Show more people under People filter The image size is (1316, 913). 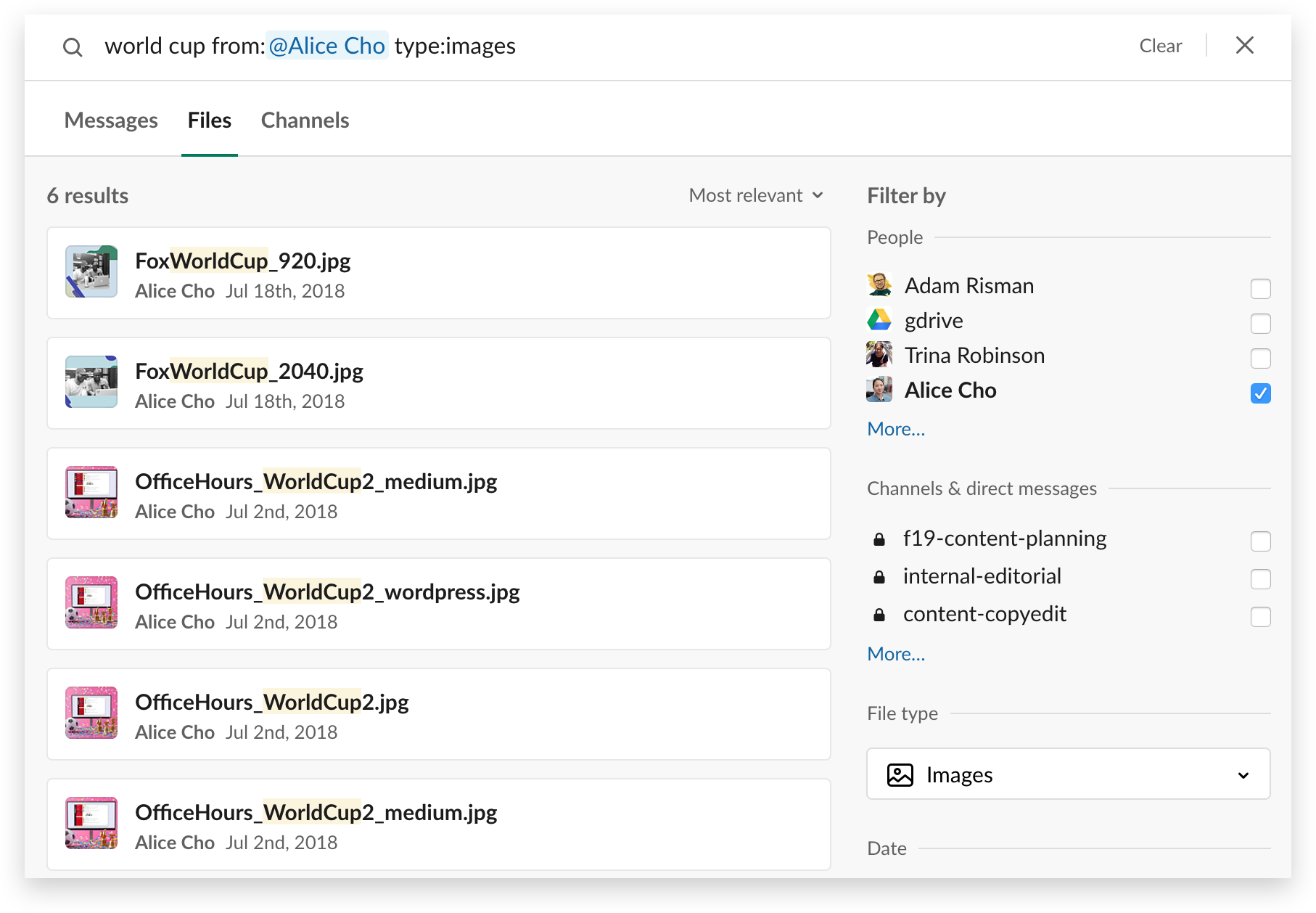tap(896, 429)
